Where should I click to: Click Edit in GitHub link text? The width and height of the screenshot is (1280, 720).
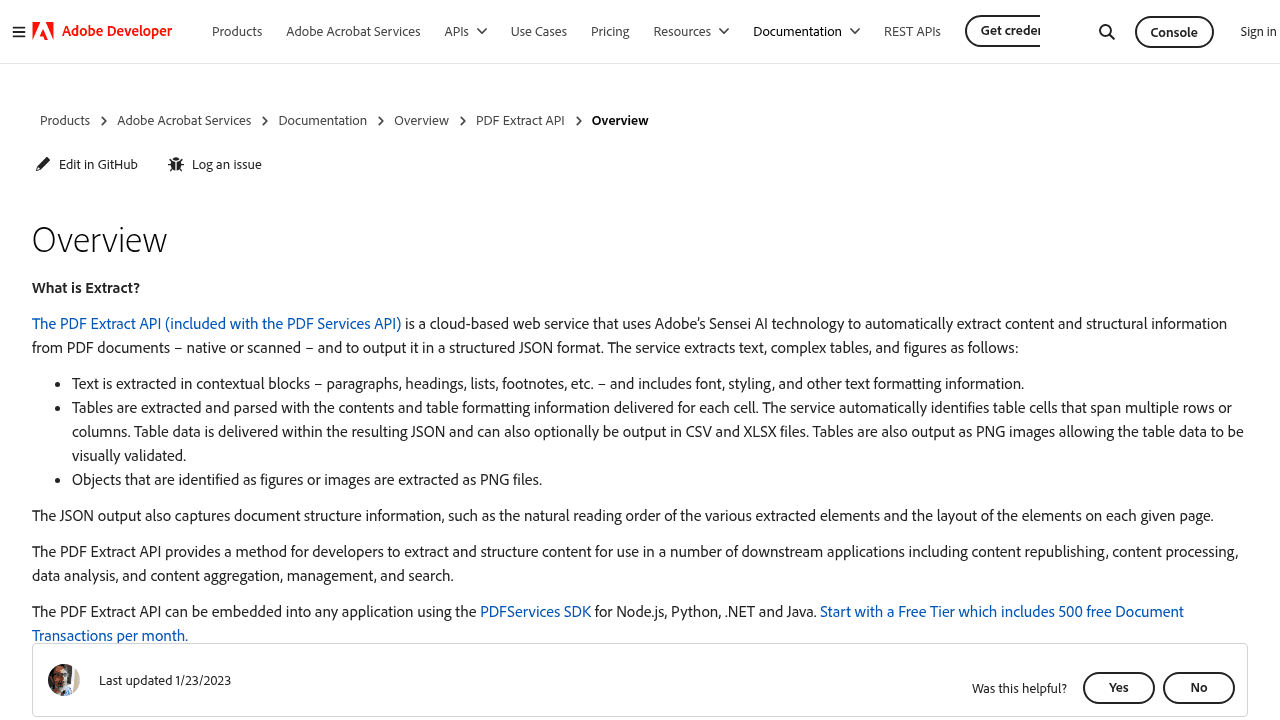pyautogui.click(x=98, y=164)
